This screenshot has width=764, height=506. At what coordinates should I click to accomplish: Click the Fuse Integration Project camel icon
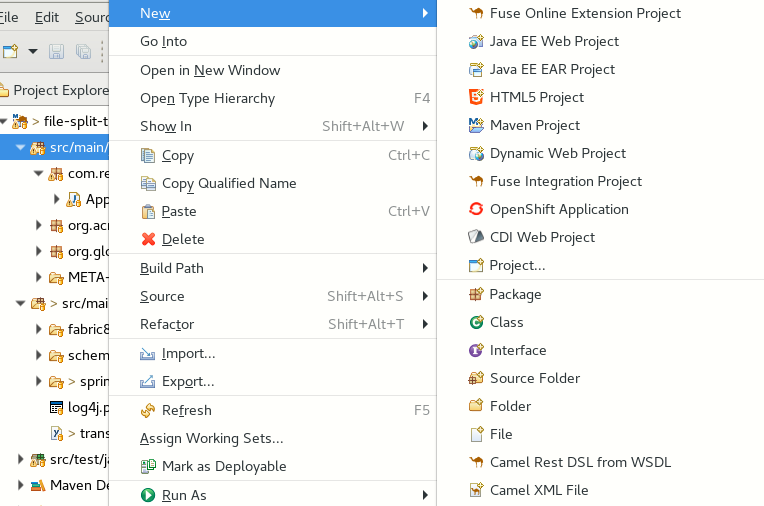point(476,181)
